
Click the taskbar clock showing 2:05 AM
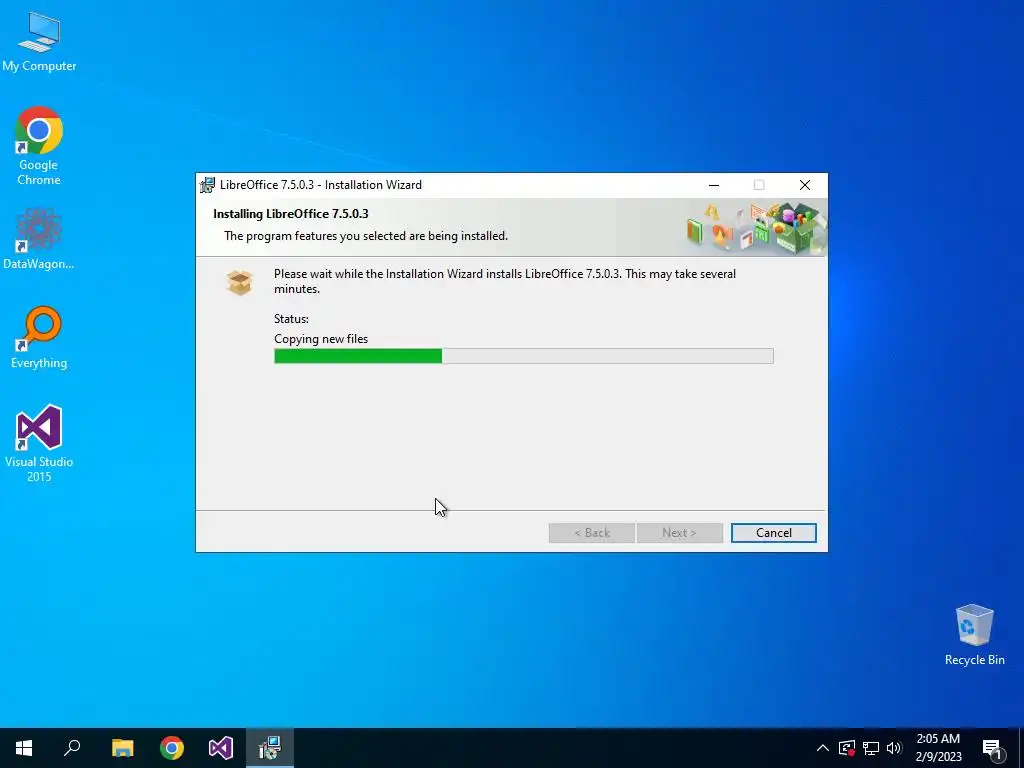(x=938, y=748)
